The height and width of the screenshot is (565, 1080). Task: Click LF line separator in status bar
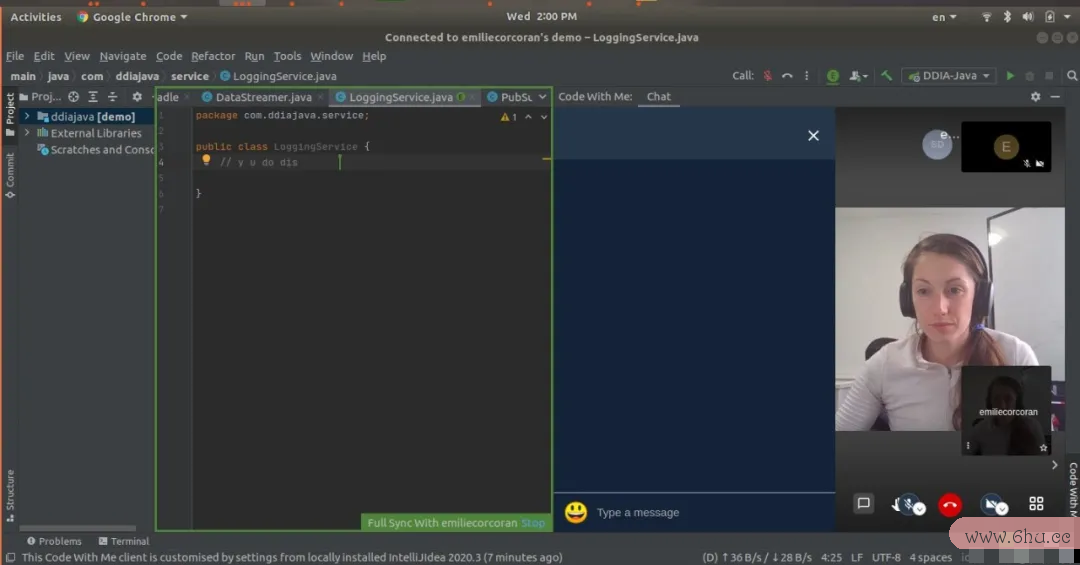(x=857, y=557)
